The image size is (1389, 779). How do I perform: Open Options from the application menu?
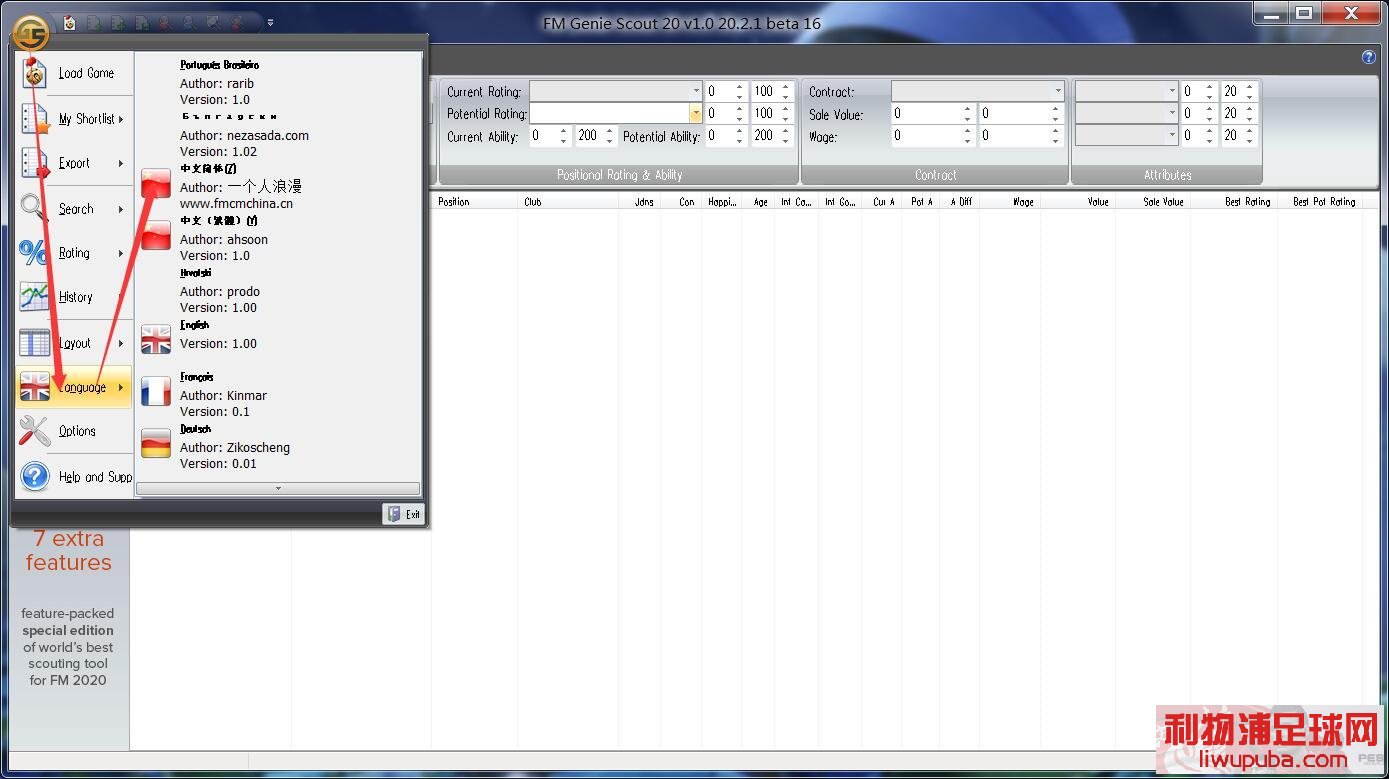tap(75, 431)
